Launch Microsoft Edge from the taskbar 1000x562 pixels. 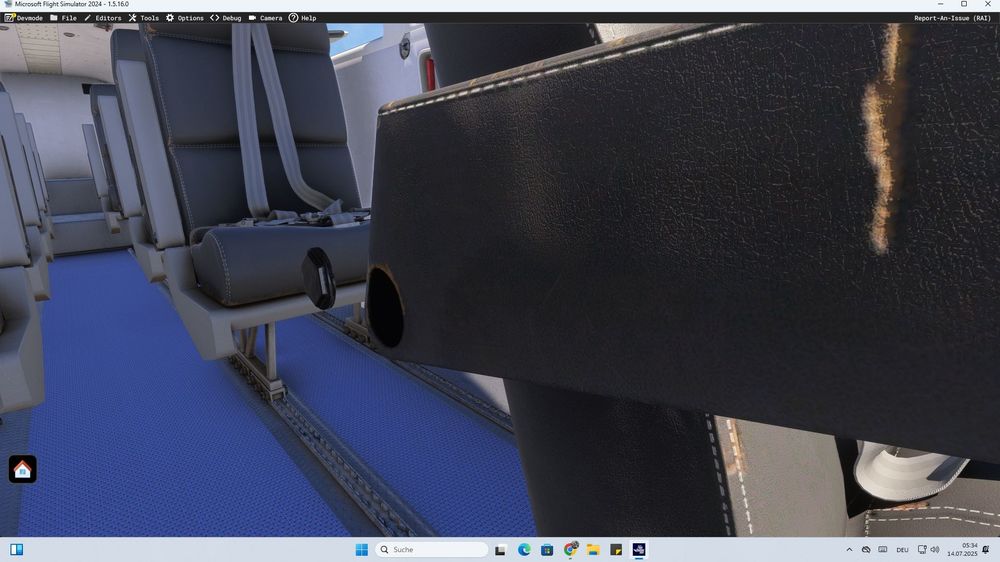pyautogui.click(x=524, y=550)
